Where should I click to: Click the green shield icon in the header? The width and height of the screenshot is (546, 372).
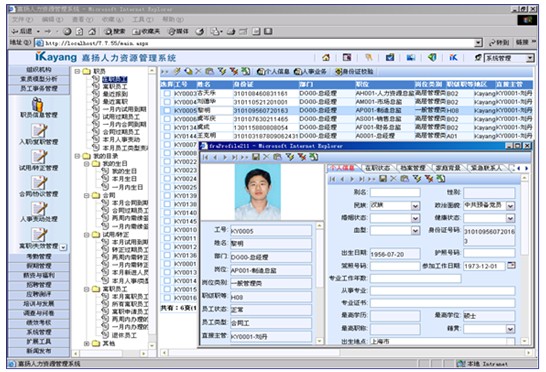click(432, 57)
